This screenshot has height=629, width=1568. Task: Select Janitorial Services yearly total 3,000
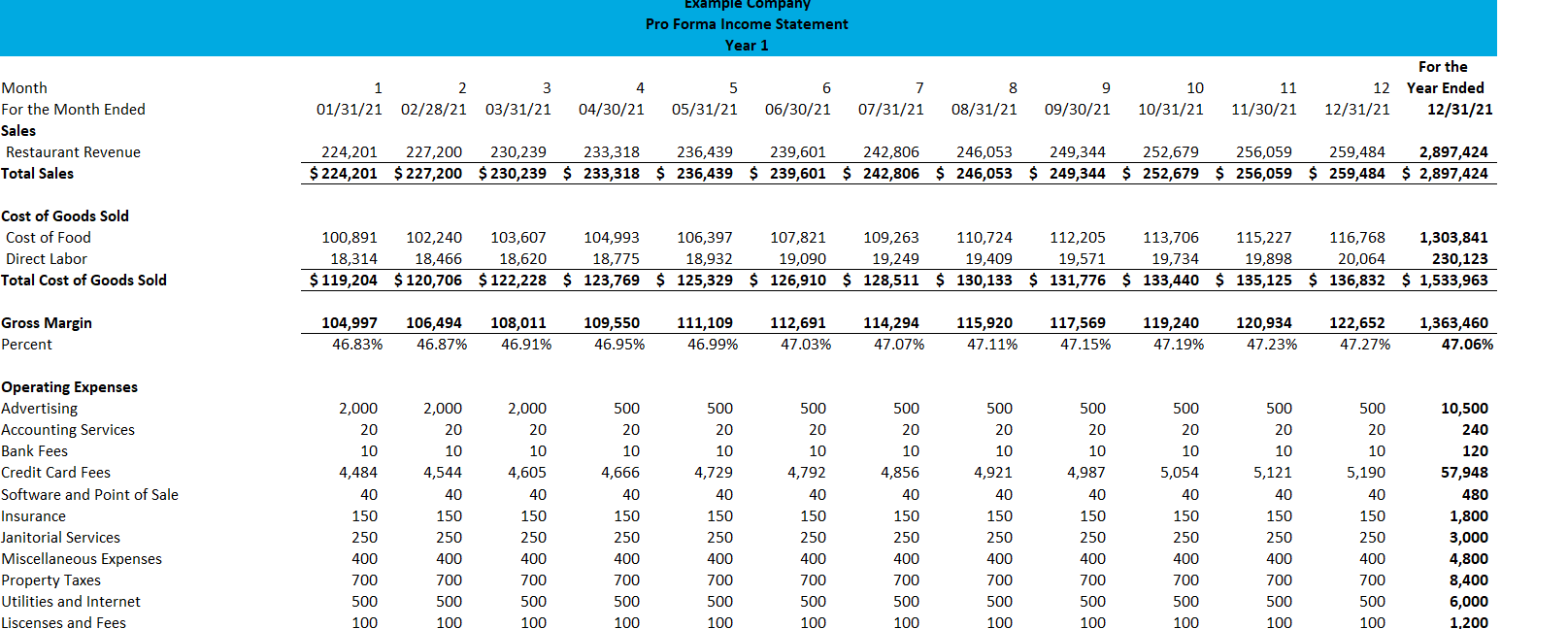[x=1469, y=538]
